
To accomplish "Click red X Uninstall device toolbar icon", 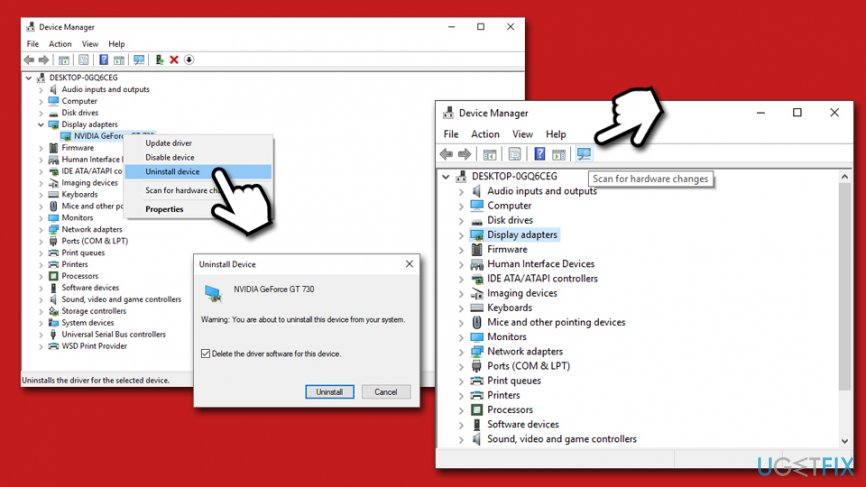I will pyautogui.click(x=174, y=60).
